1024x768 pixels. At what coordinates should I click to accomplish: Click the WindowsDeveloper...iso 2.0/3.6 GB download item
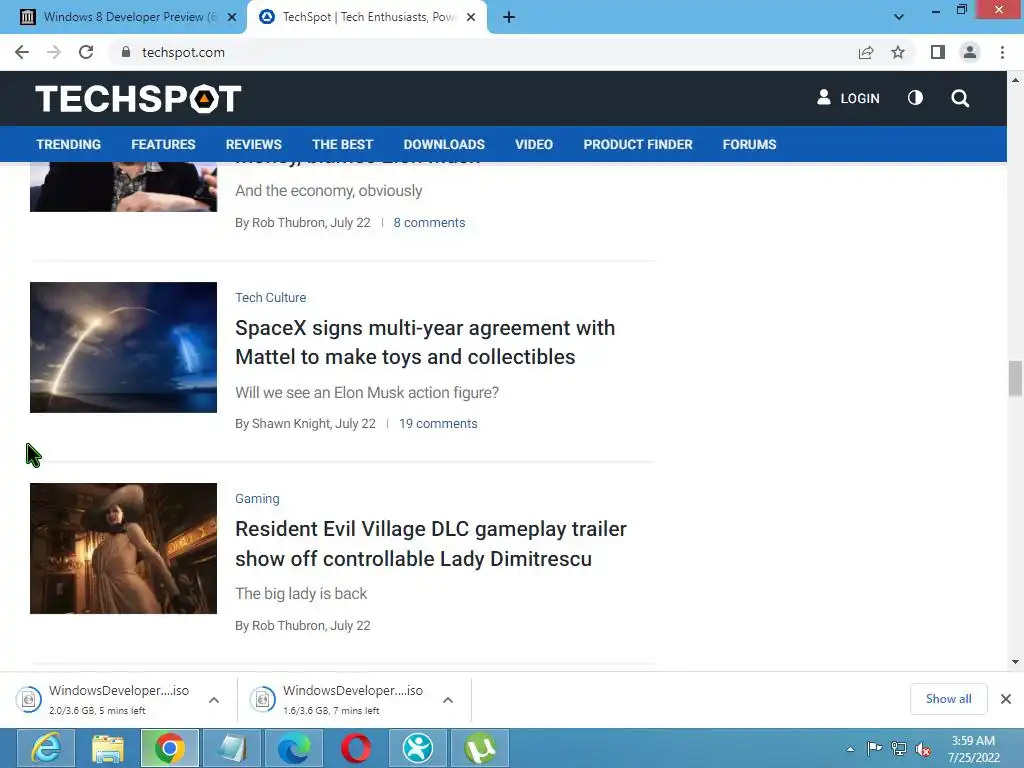tap(118, 699)
